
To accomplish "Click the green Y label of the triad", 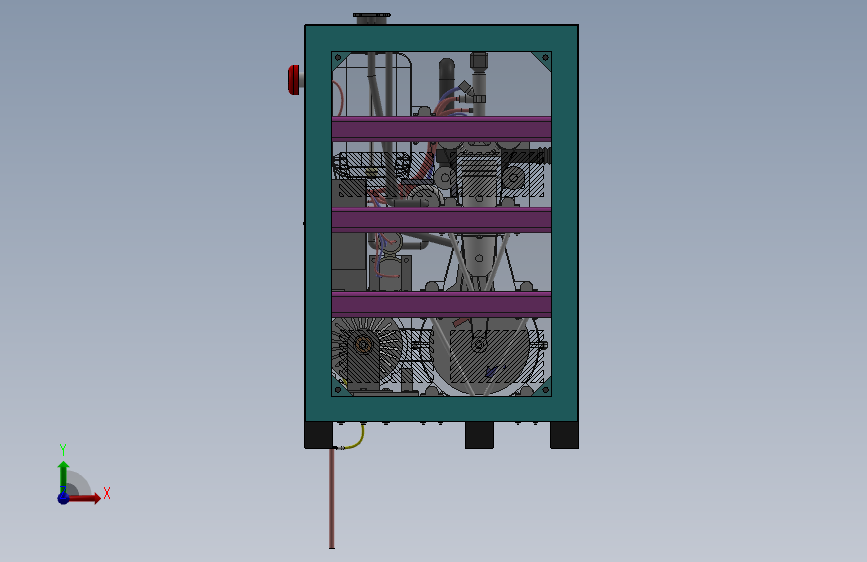I will pyautogui.click(x=63, y=450).
